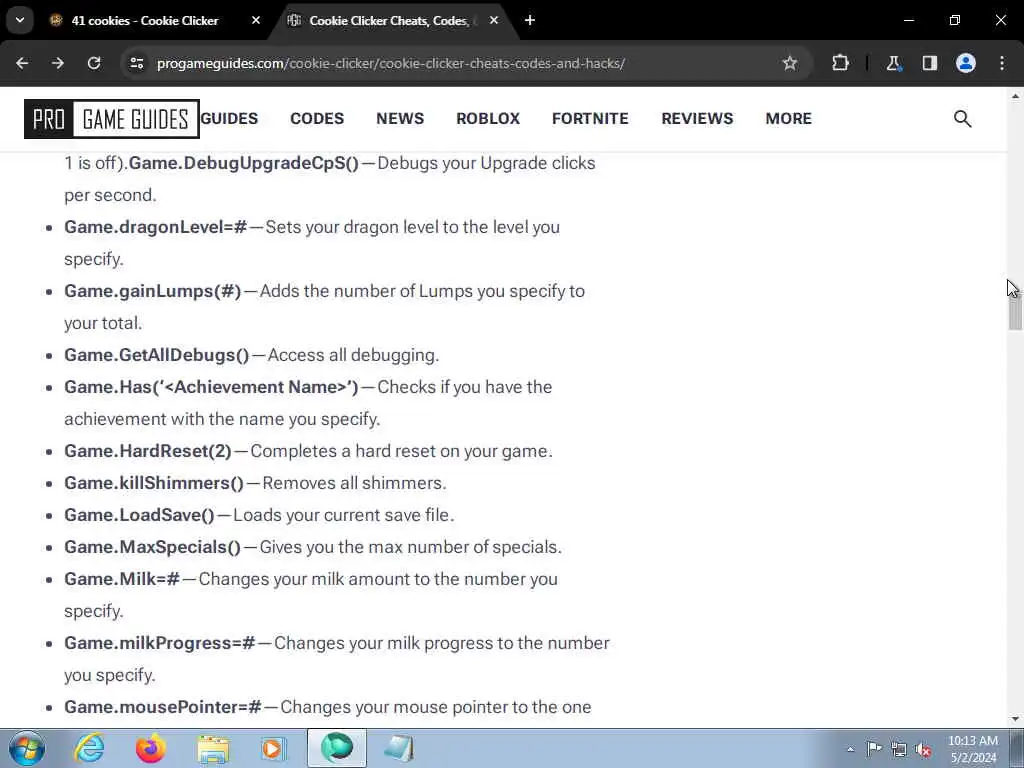Select the Cookie Clicker Cheats, Codes tab
Viewport: 1024px width, 768px height.
[389, 21]
